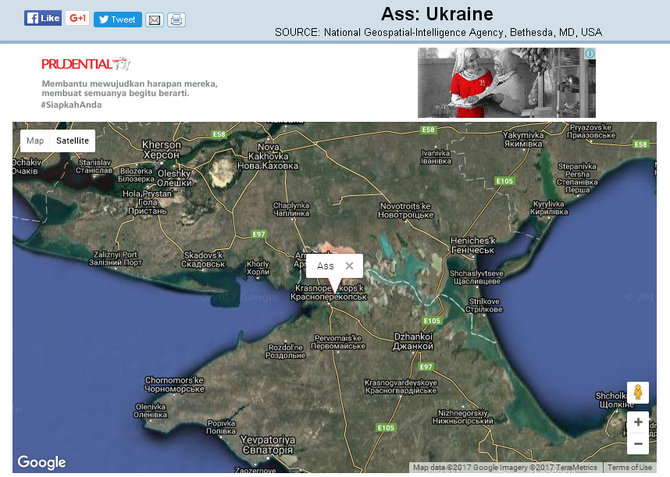Click the Chornomors'ke label
This screenshot has height=477, width=670.
[x=174, y=384]
